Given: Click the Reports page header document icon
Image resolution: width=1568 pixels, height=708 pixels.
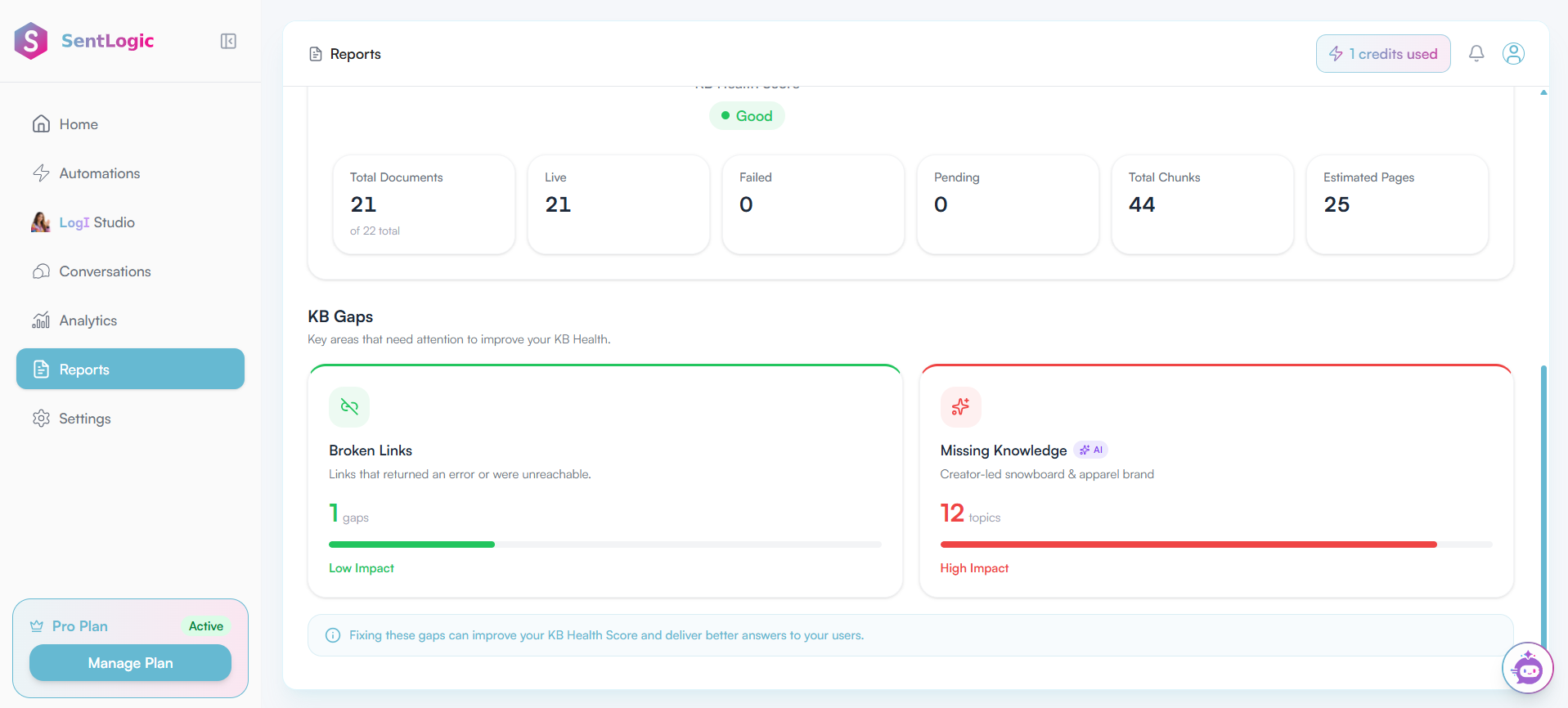Looking at the screenshot, I should [x=316, y=54].
